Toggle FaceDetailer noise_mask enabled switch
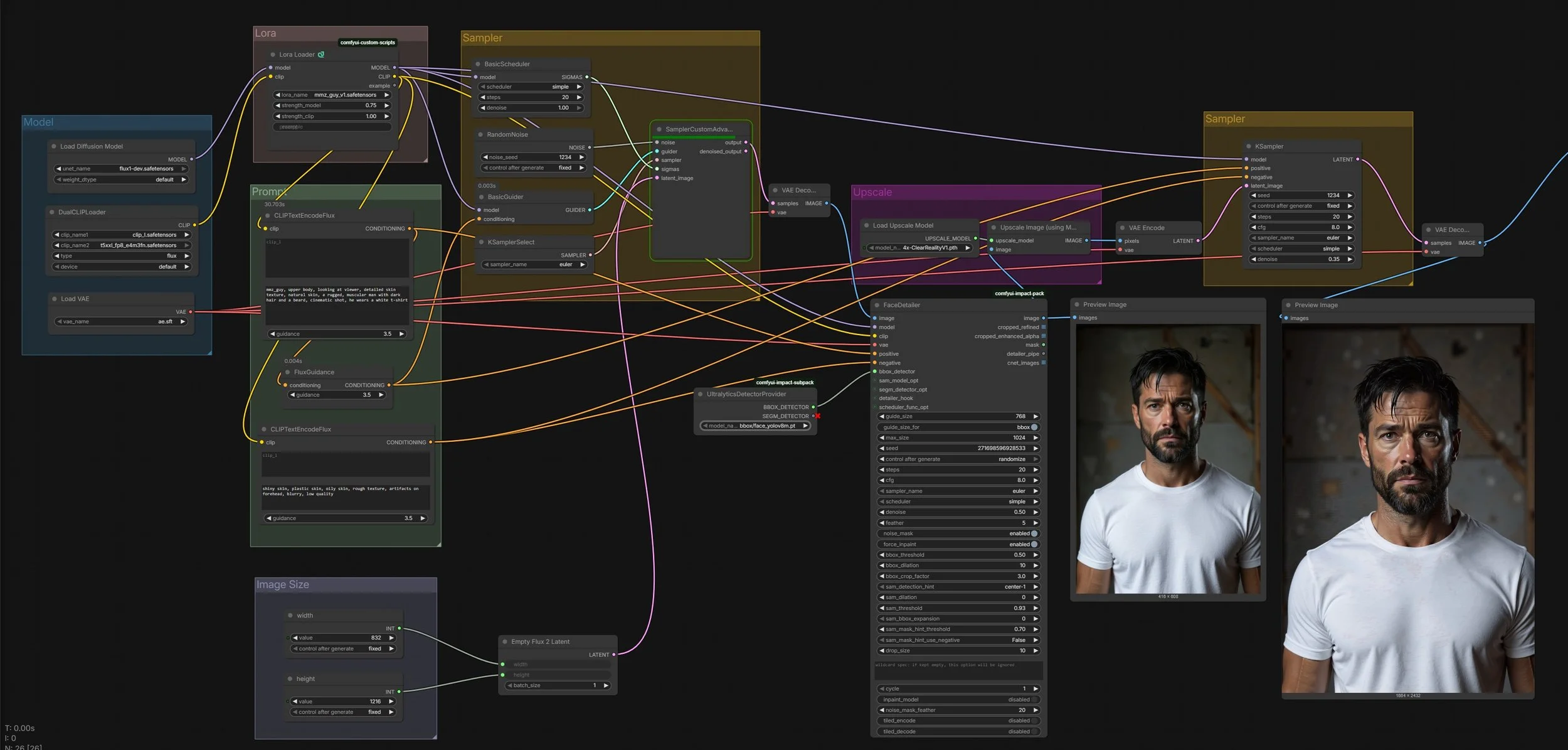The image size is (1568, 750). pos(1034,533)
